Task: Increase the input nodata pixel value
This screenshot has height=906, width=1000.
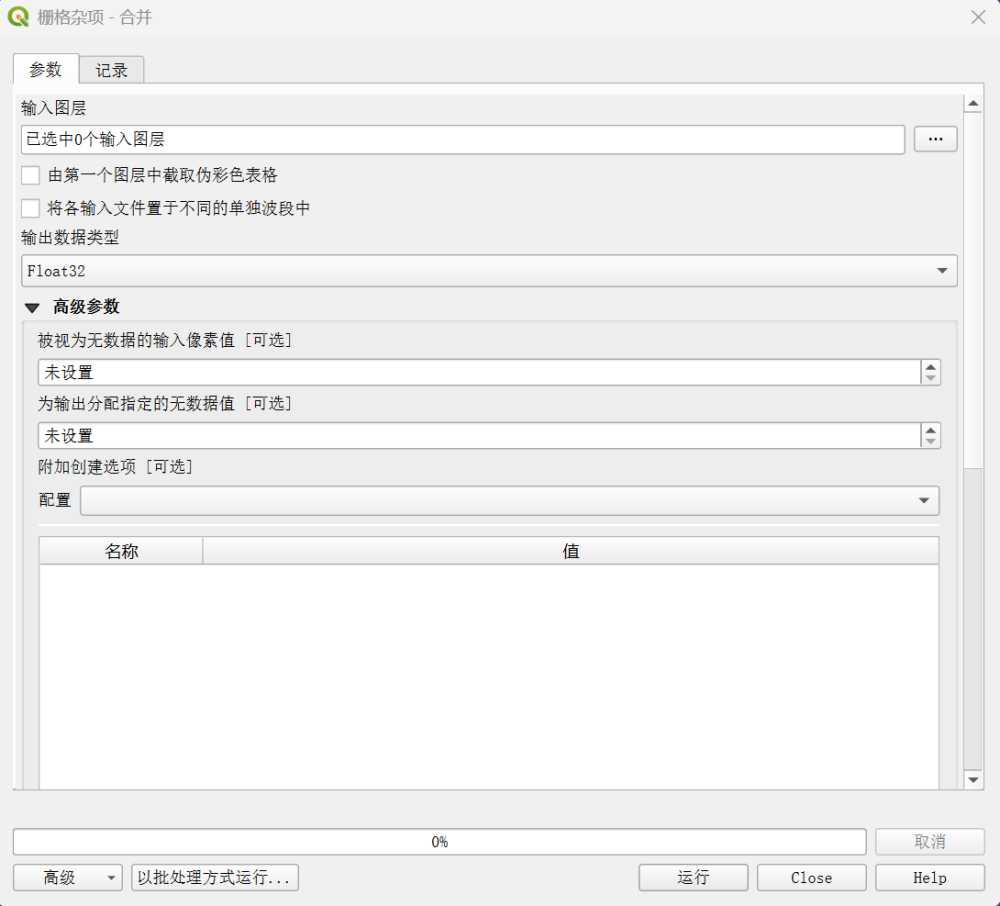Action: (931, 367)
